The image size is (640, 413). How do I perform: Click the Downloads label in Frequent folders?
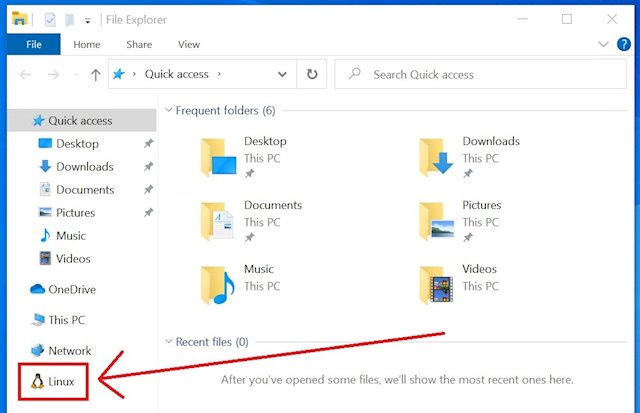pyautogui.click(x=491, y=141)
